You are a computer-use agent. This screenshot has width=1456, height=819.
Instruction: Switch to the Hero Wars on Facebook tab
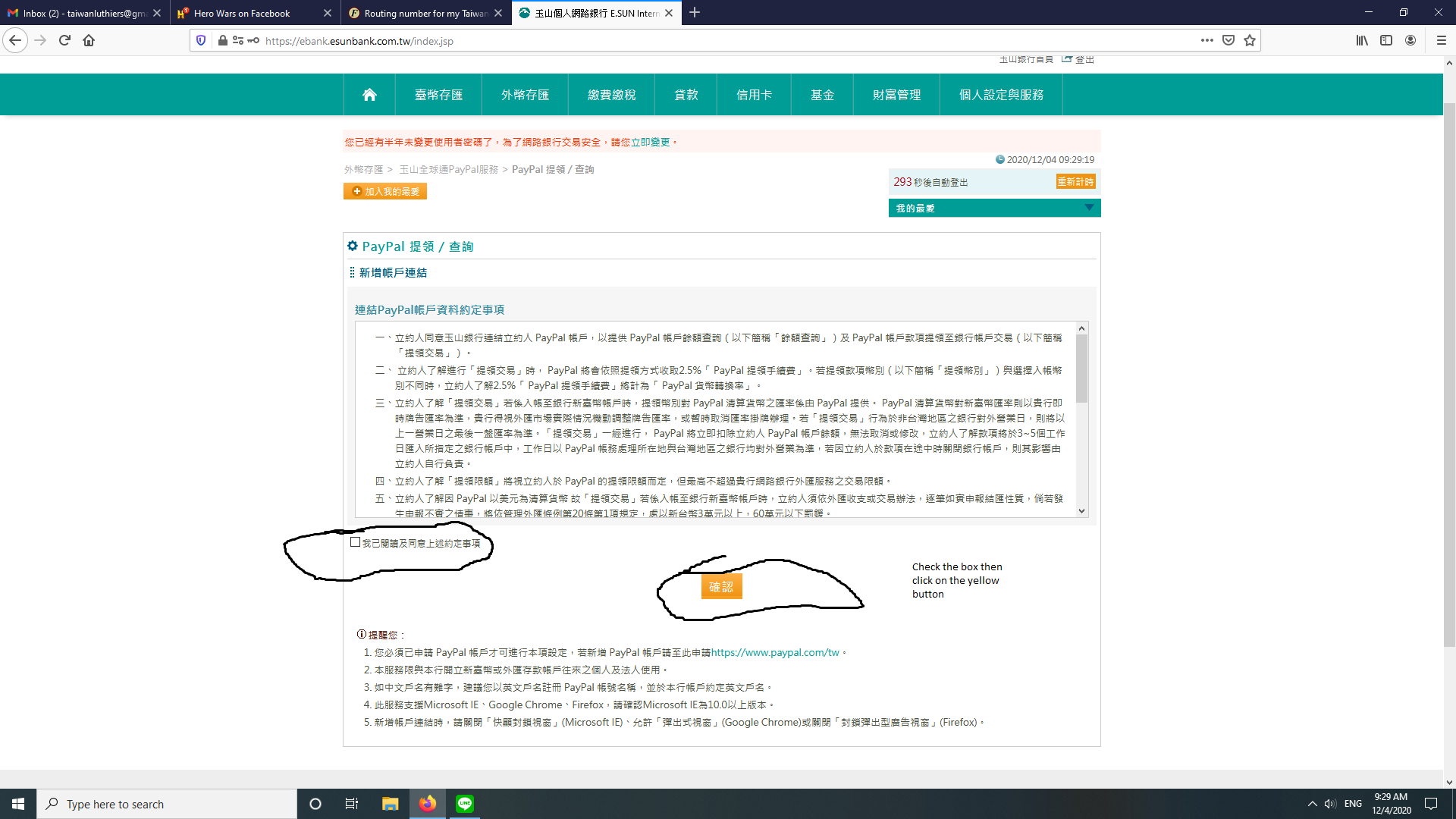tap(243, 13)
